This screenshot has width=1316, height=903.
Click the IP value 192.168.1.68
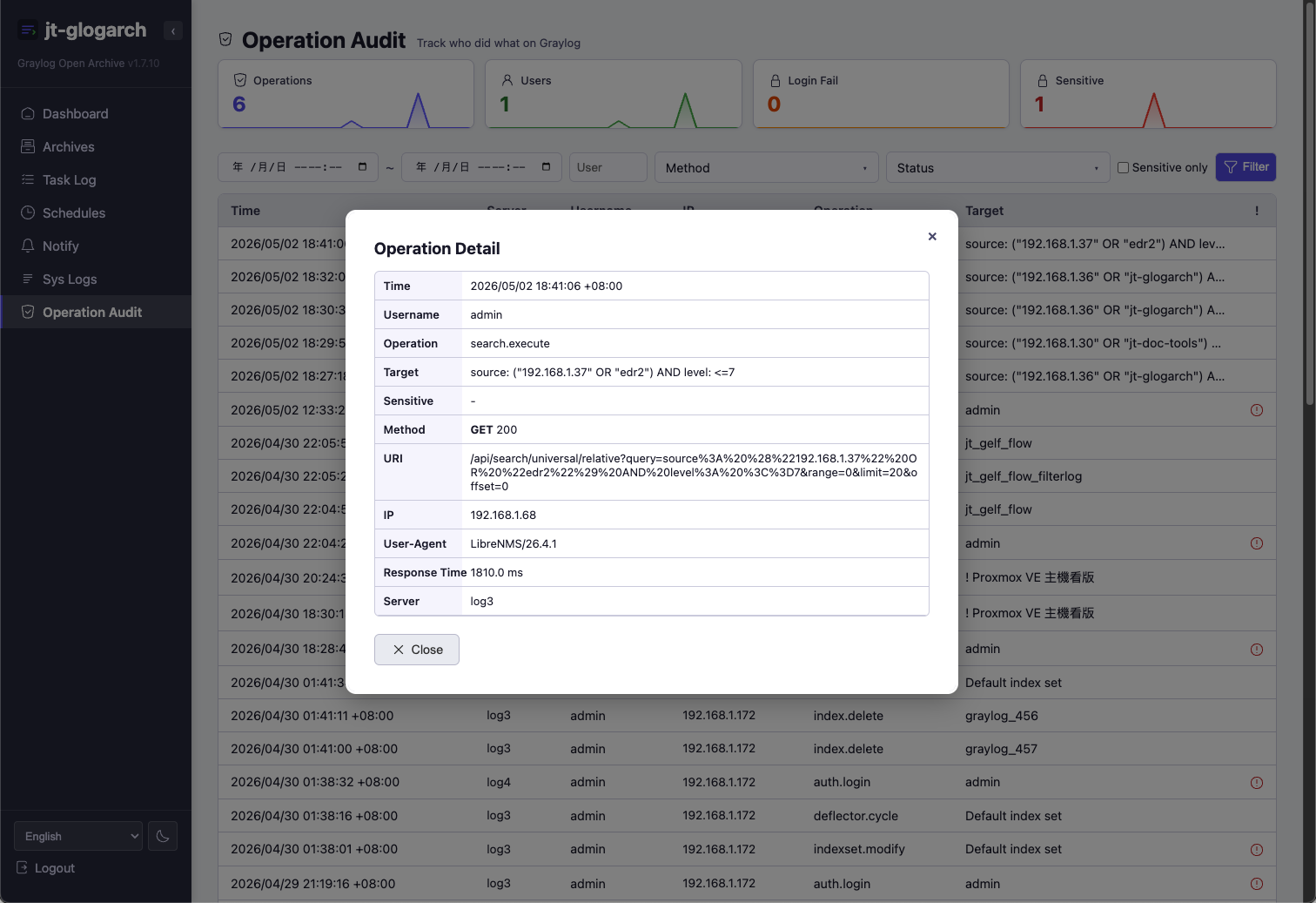click(x=503, y=516)
